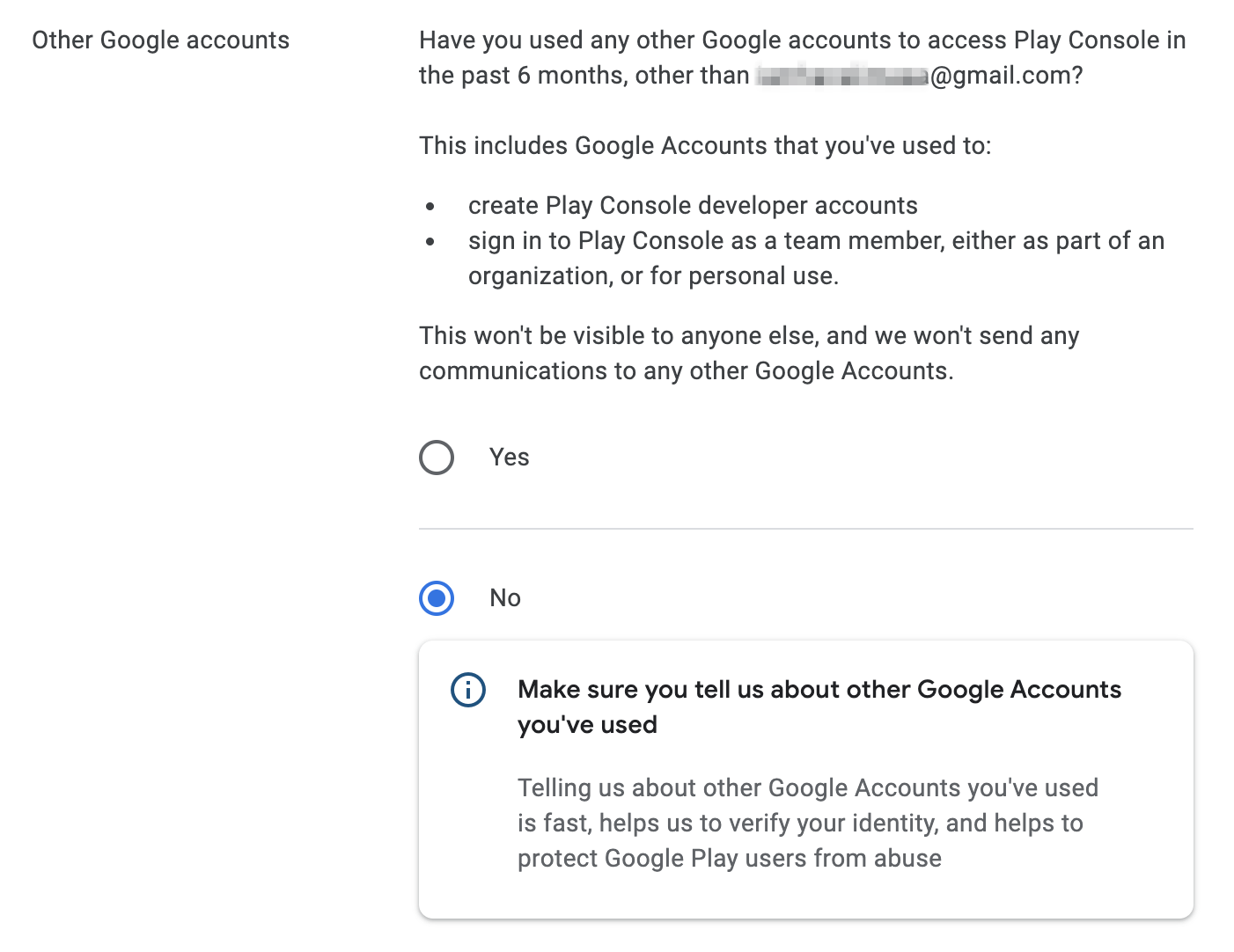Click the "@gmail.com?" text
This screenshot has height=952, width=1234.
coord(1006,77)
